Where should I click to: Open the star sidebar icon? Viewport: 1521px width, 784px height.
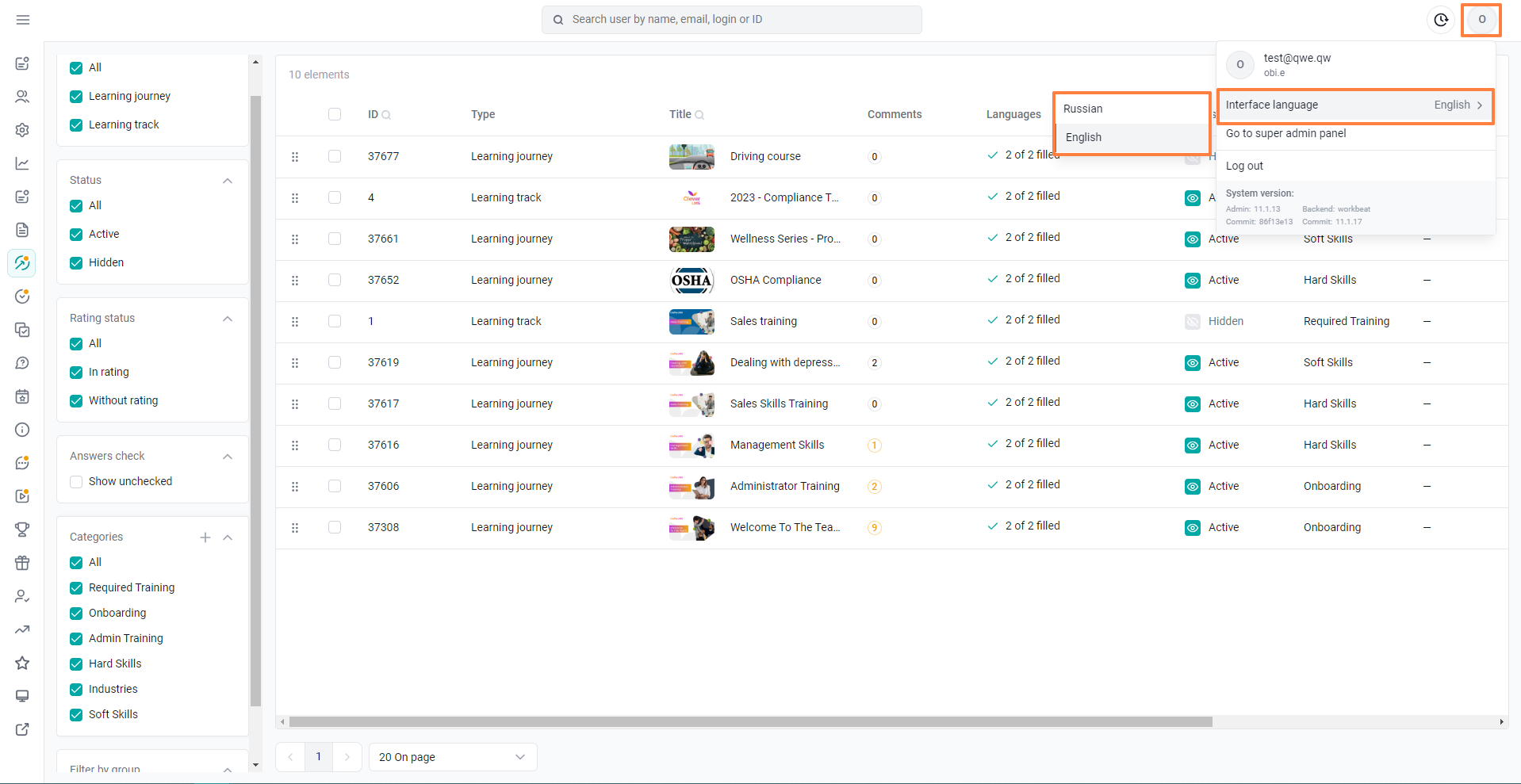22,663
